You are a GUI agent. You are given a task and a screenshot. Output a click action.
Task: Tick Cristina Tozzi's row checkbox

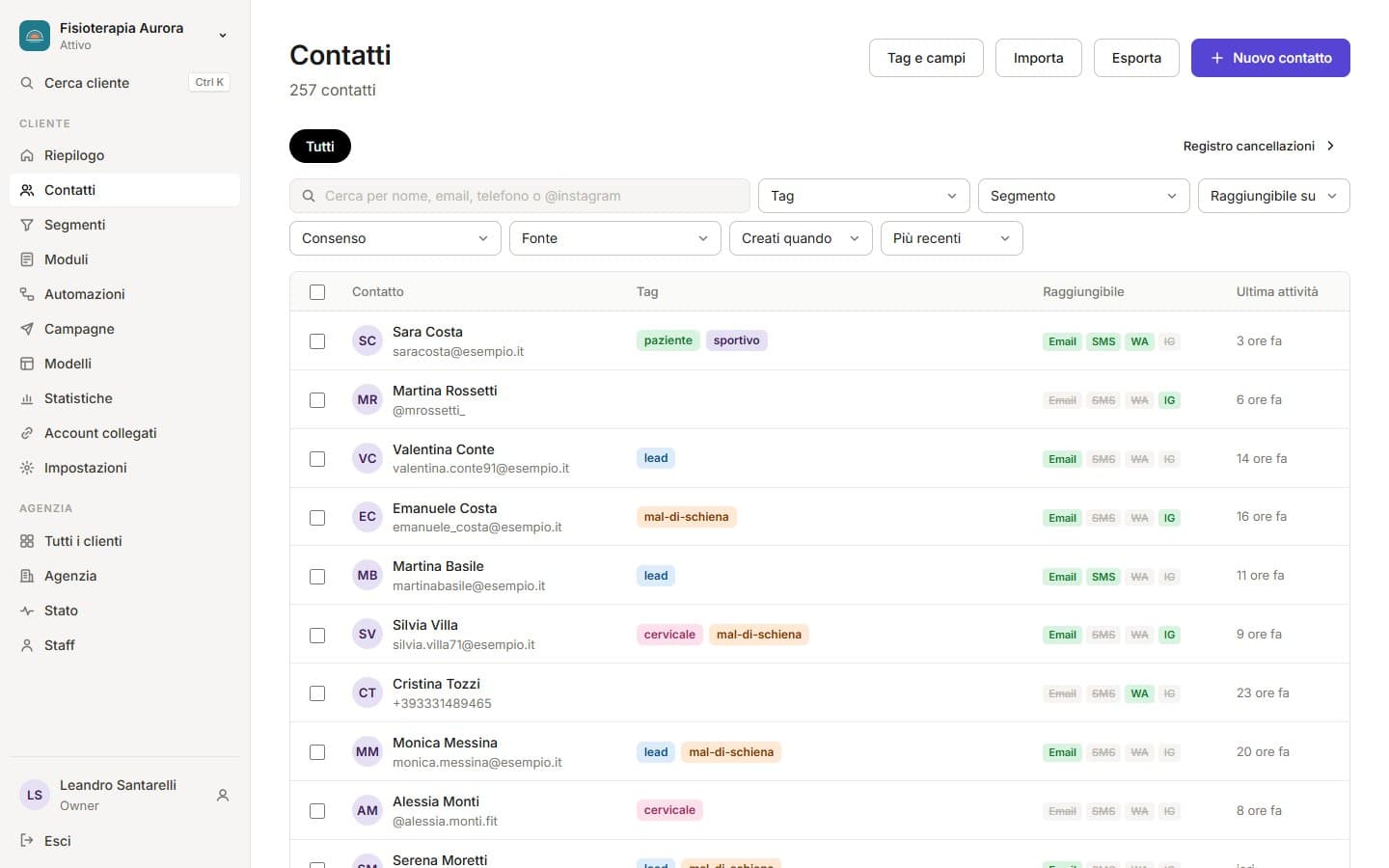point(317,693)
